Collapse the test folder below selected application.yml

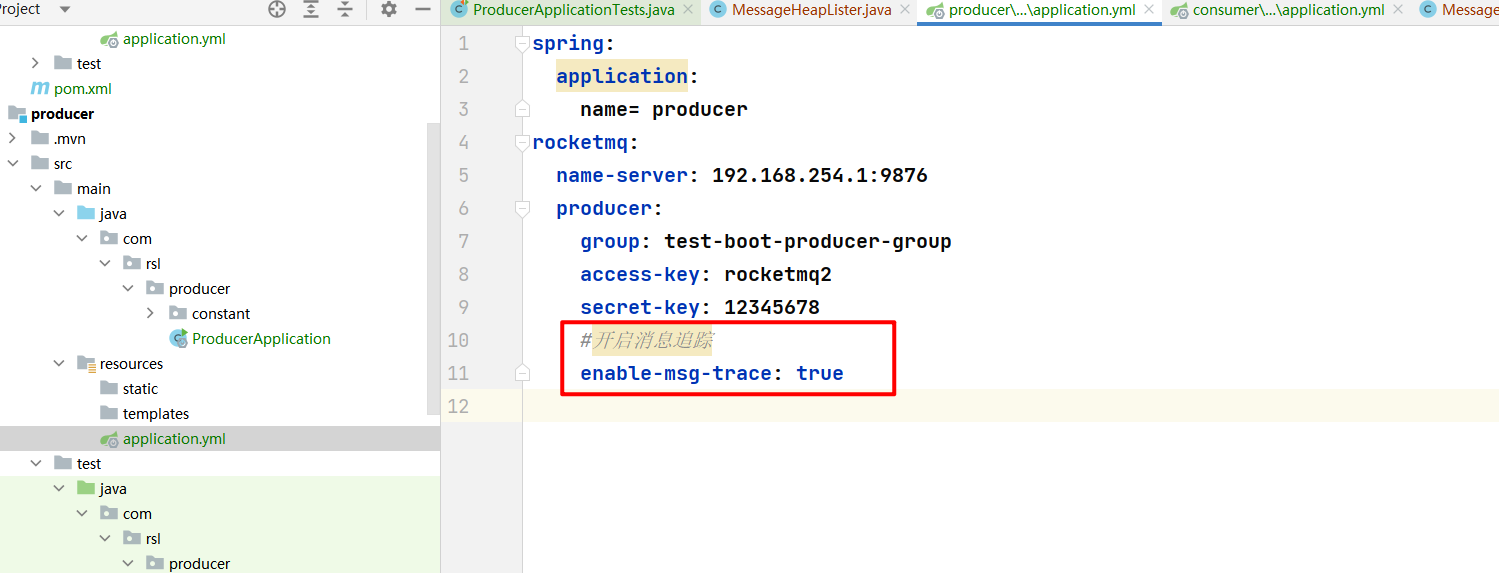point(36,463)
